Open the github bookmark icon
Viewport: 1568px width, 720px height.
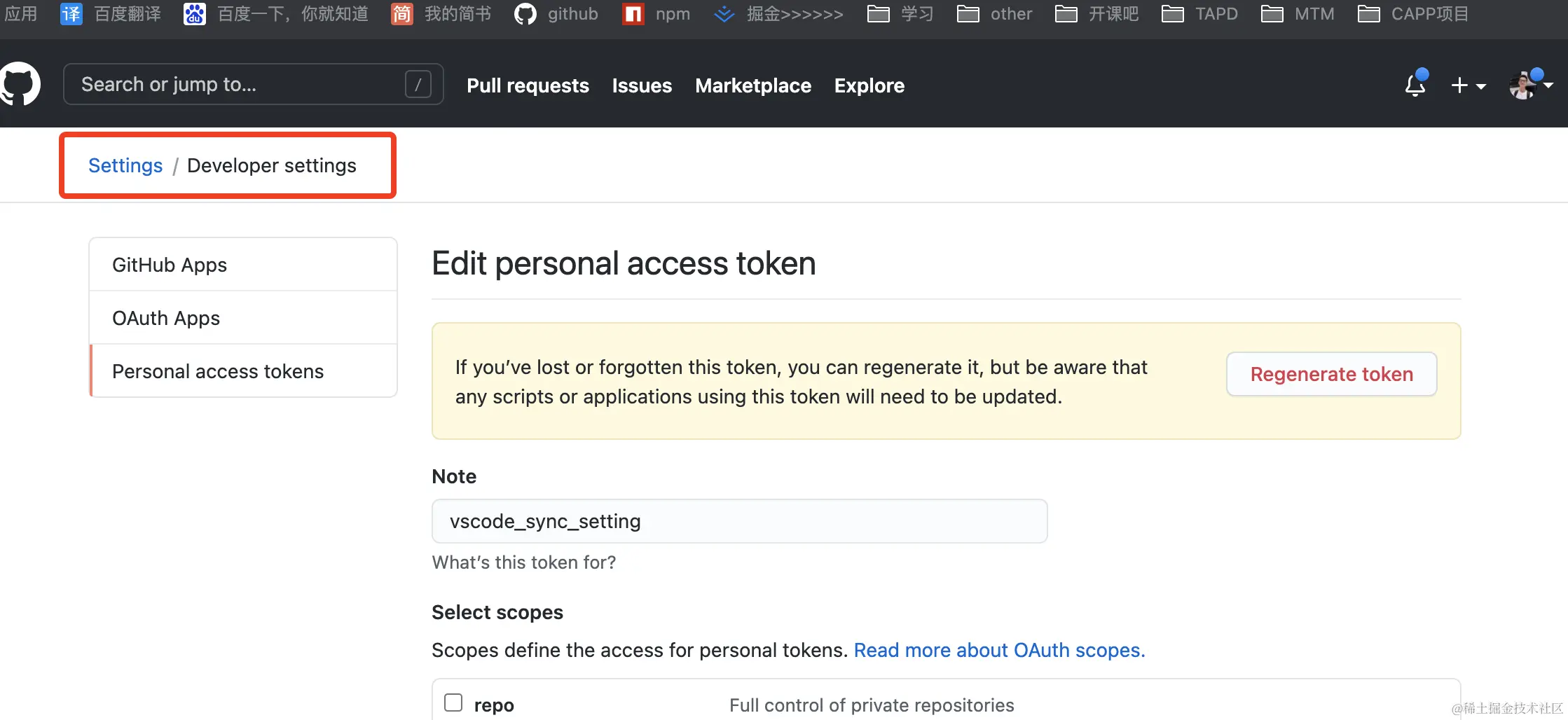tap(525, 14)
